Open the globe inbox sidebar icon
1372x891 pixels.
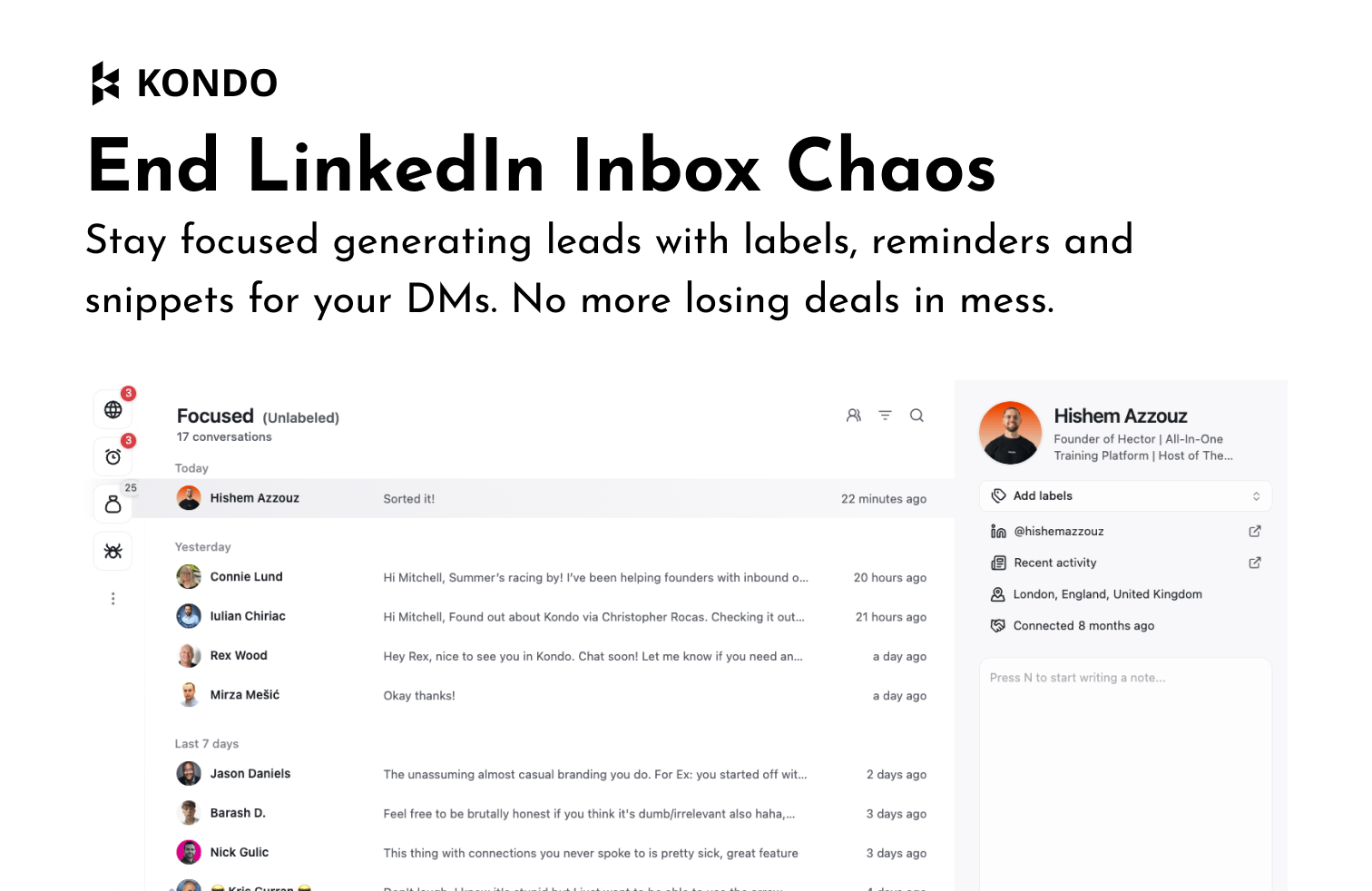(x=113, y=409)
